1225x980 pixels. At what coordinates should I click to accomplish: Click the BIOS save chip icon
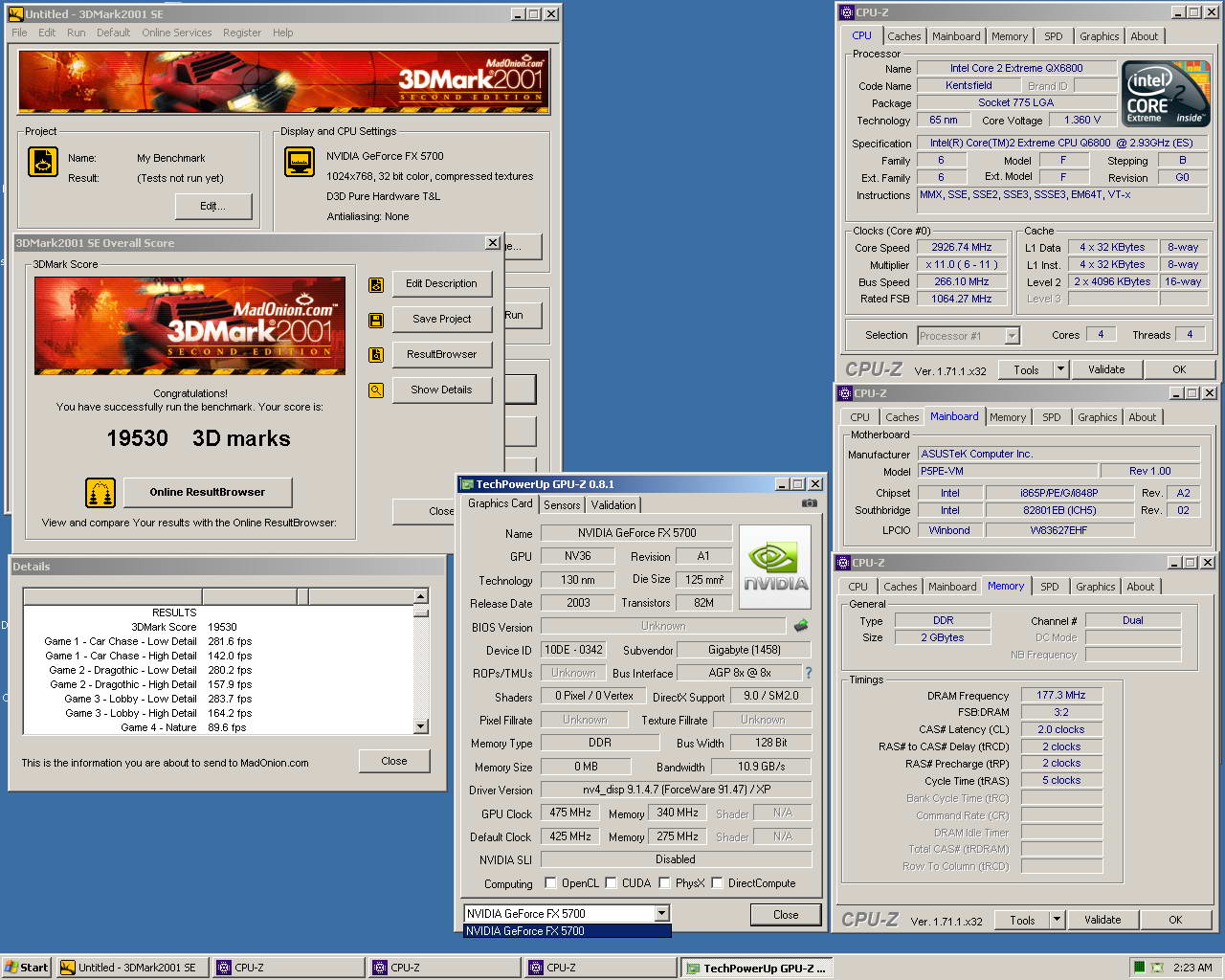coord(801,626)
